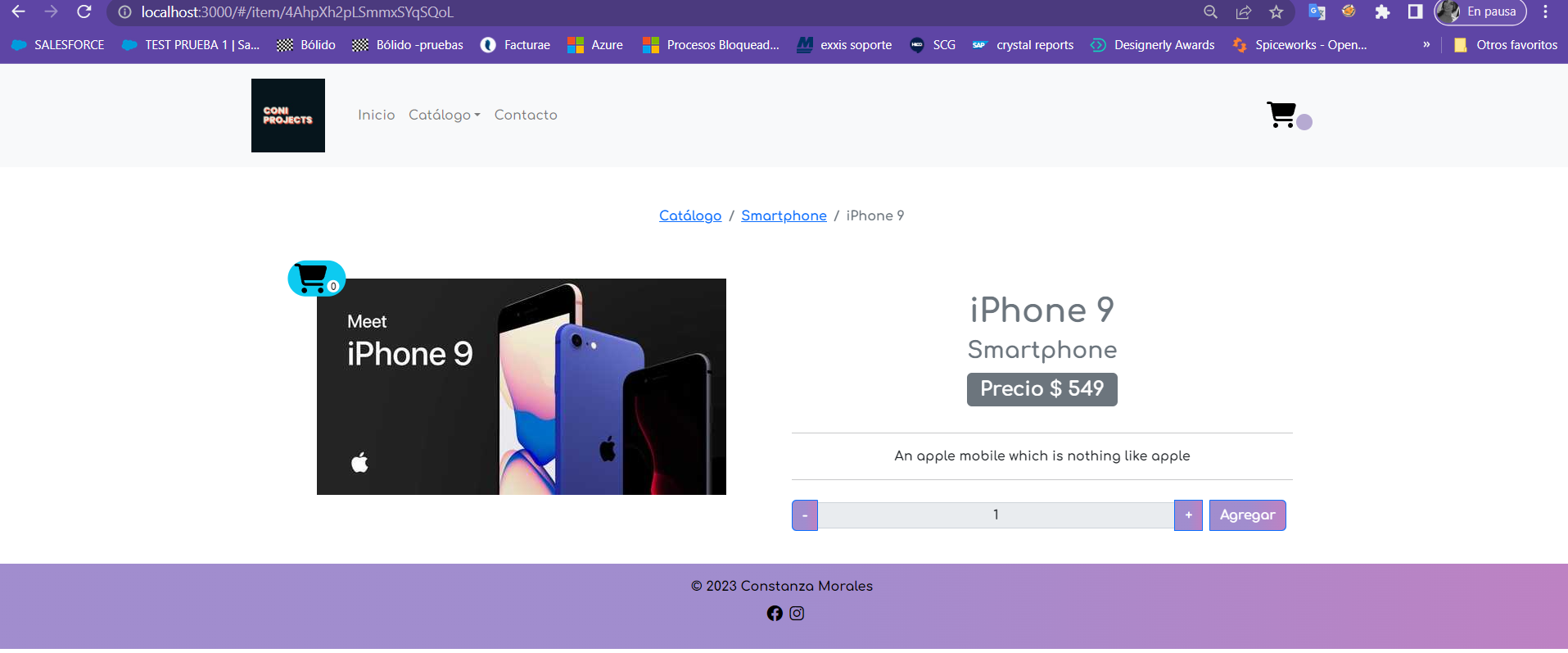Image resolution: width=1568 pixels, height=653 pixels.
Task: Open the Chrome three-dot menu
Action: click(x=1545, y=12)
